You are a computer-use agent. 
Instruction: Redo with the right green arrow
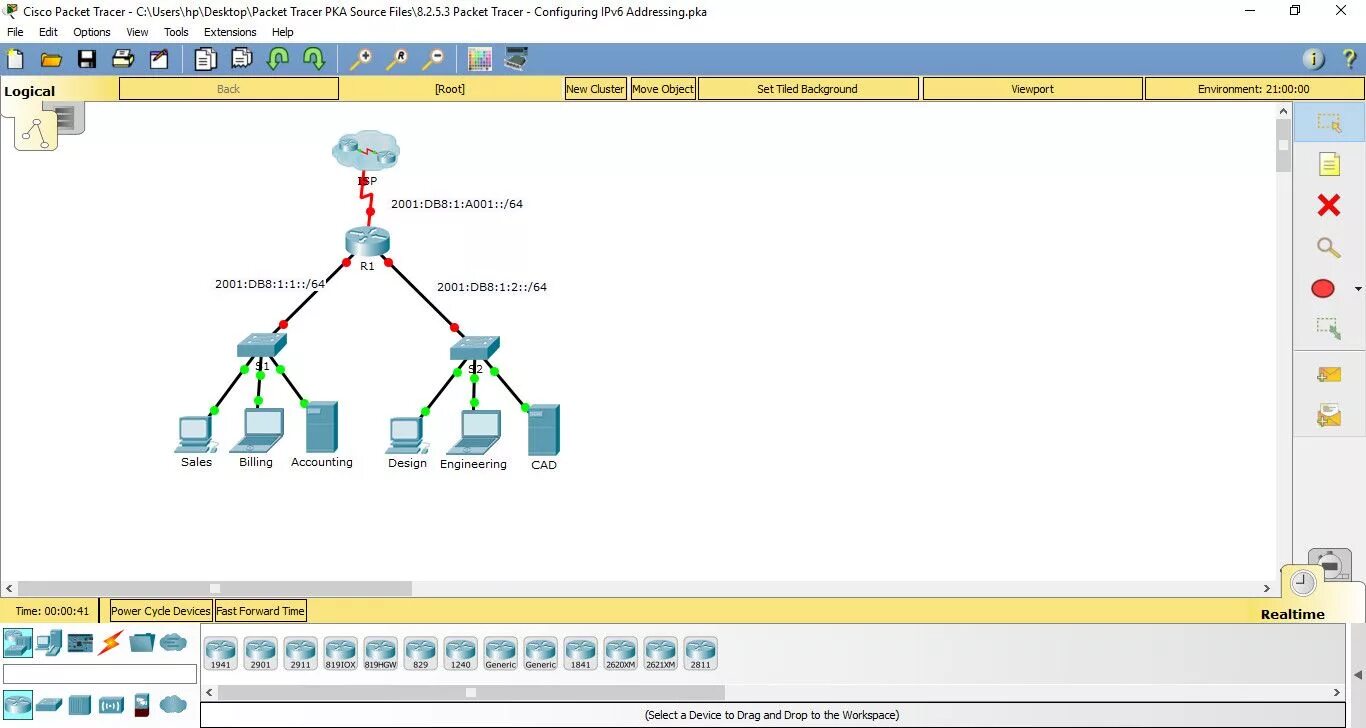tap(314, 59)
